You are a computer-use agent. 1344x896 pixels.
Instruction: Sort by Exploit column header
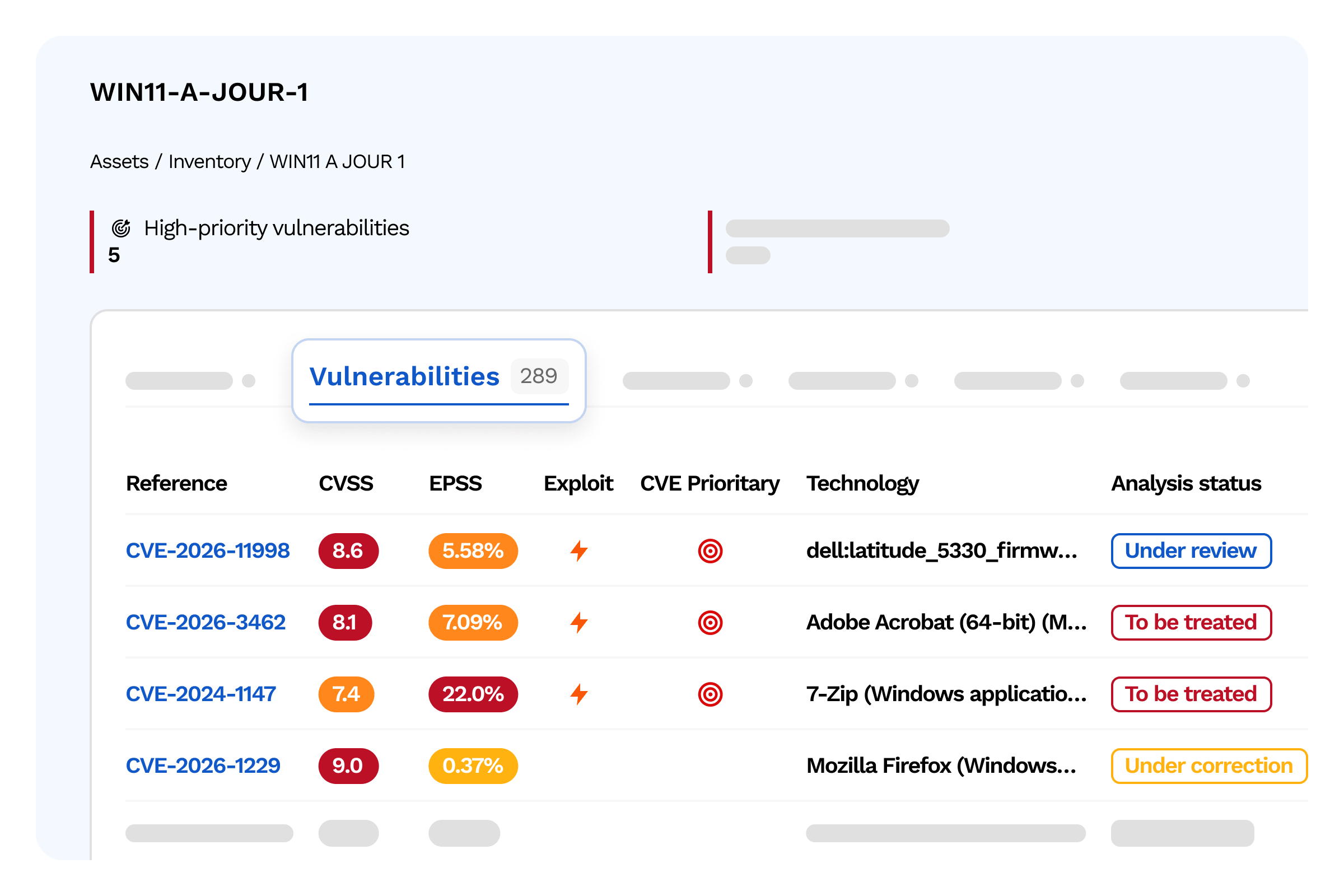[x=578, y=483]
